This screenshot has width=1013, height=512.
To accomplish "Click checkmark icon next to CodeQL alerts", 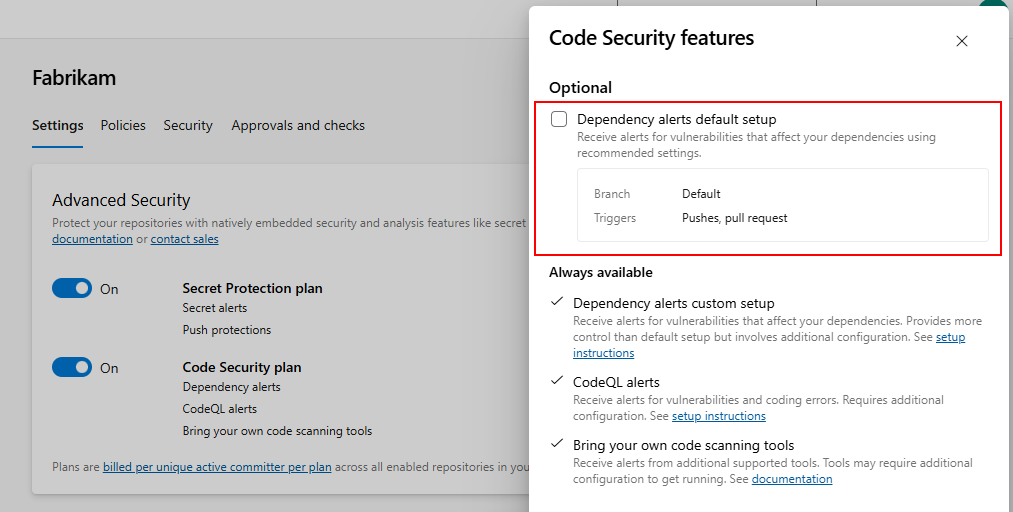I will click(x=557, y=381).
